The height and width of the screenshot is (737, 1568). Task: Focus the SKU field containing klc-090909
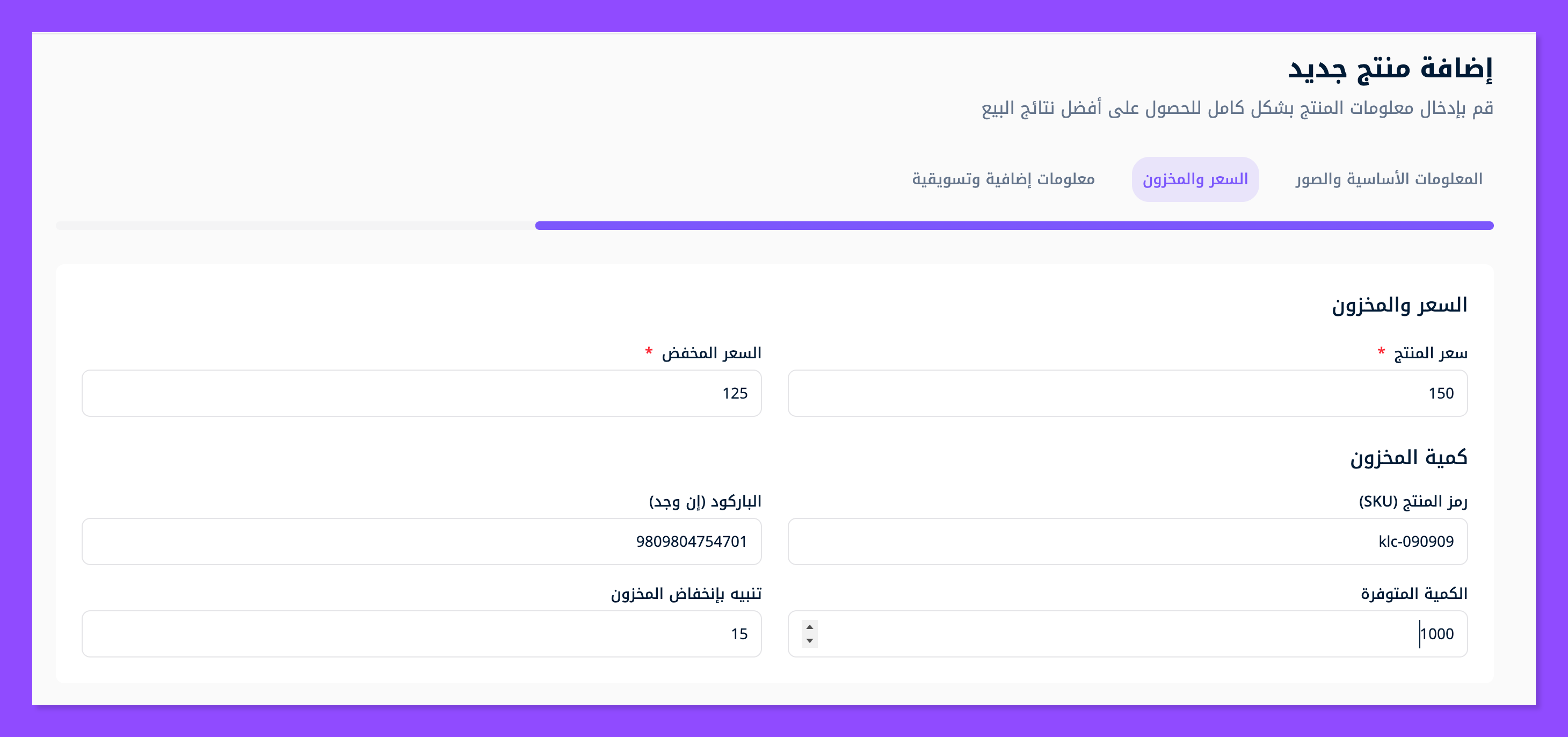(x=1127, y=541)
